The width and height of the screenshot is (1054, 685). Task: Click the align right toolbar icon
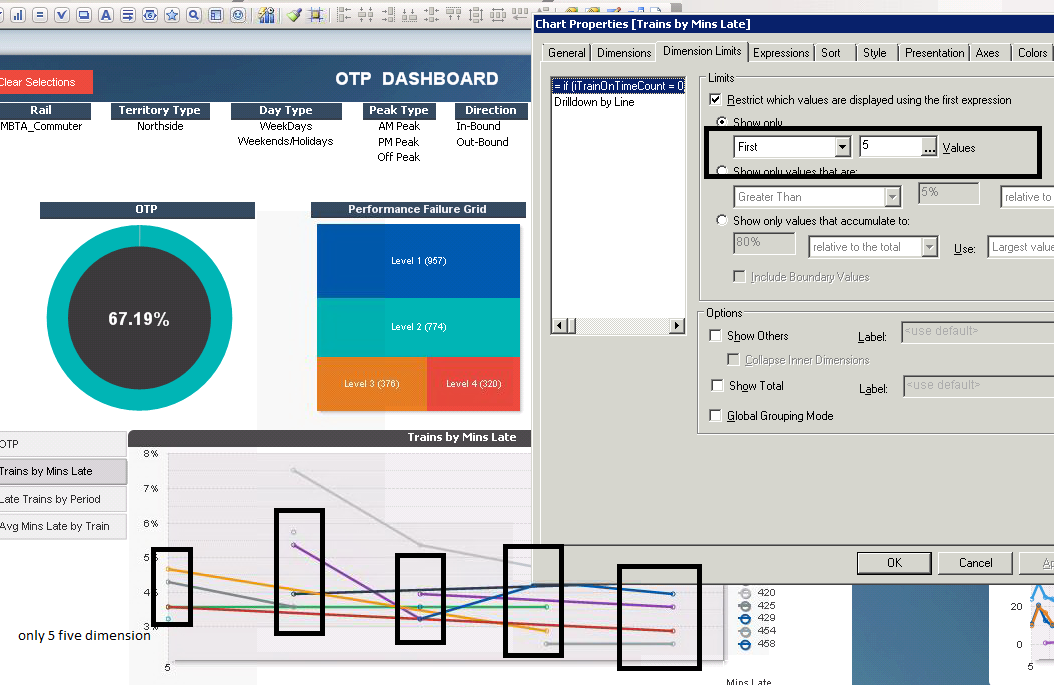388,15
